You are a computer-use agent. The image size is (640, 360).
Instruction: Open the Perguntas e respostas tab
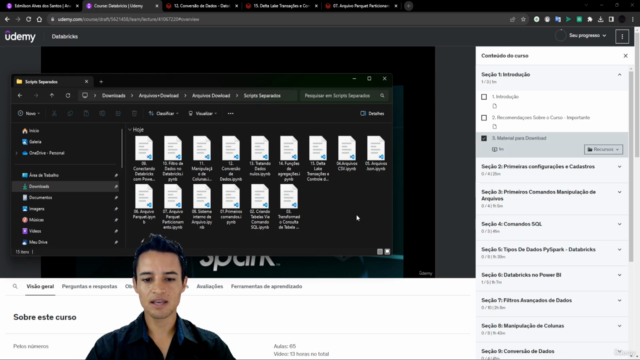point(89,287)
